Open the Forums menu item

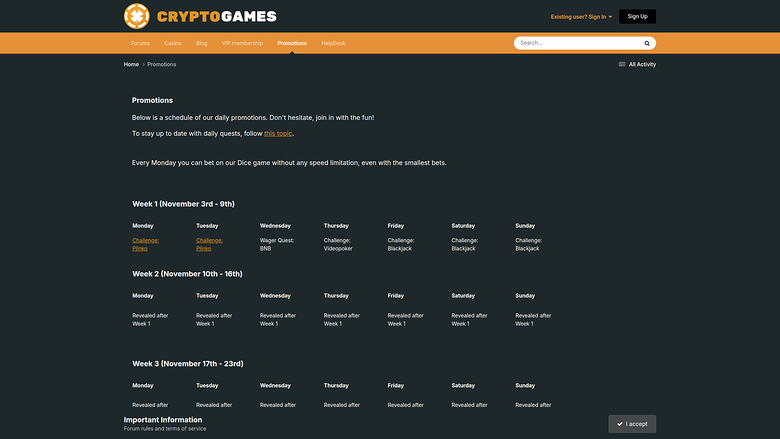140,43
